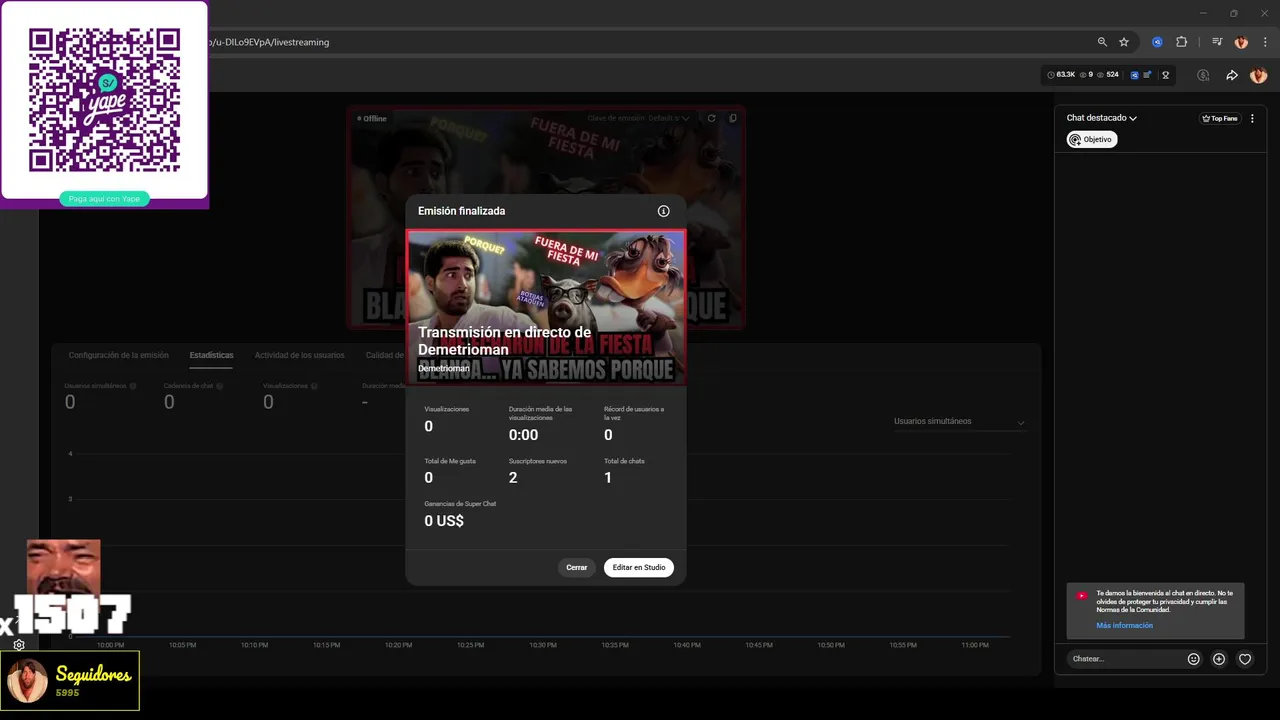Switch to Configuración de la emisión tab
Viewport: 1280px width, 720px height.
[118, 355]
